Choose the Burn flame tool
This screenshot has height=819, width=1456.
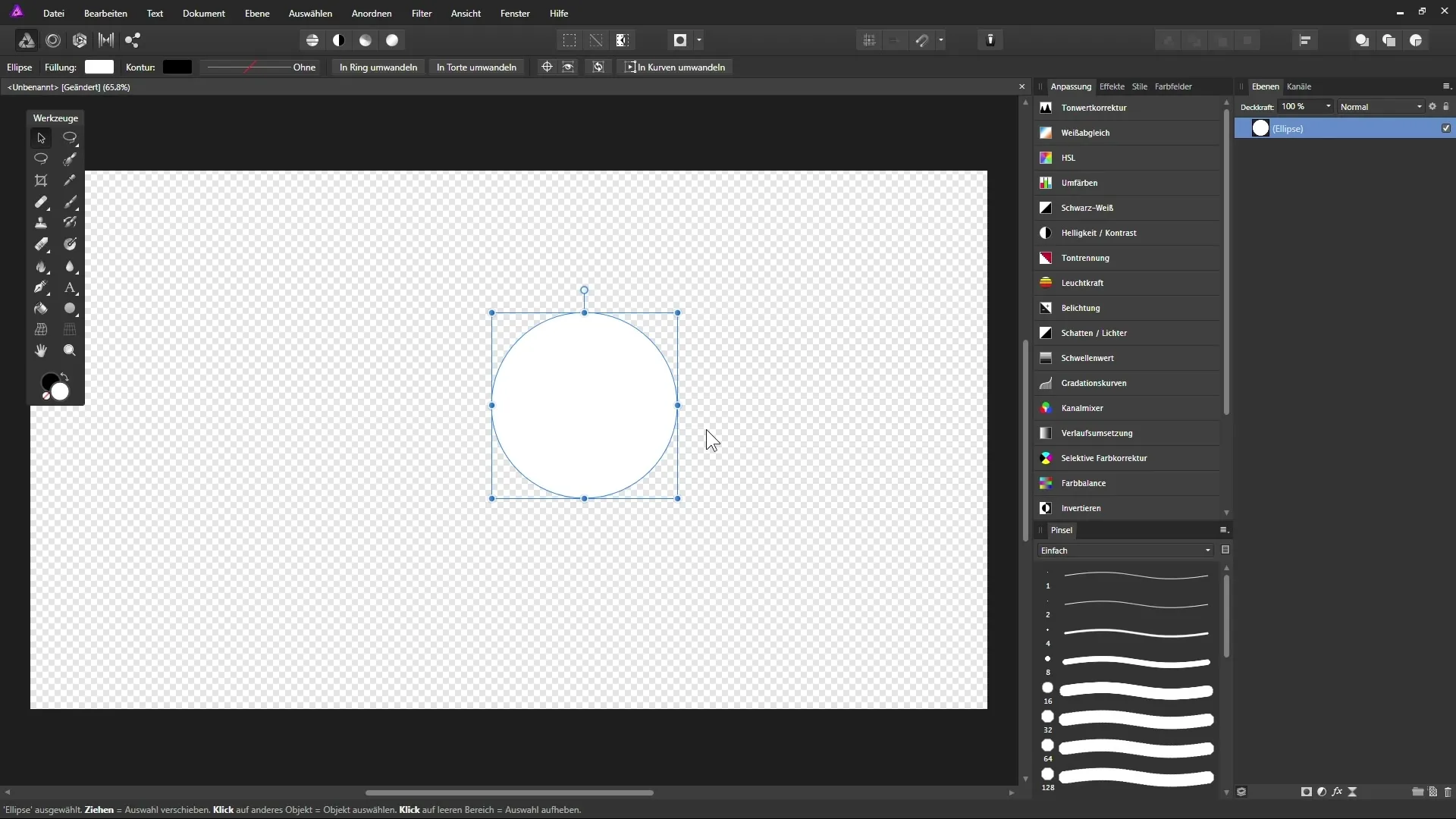pyautogui.click(x=41, y=266)
